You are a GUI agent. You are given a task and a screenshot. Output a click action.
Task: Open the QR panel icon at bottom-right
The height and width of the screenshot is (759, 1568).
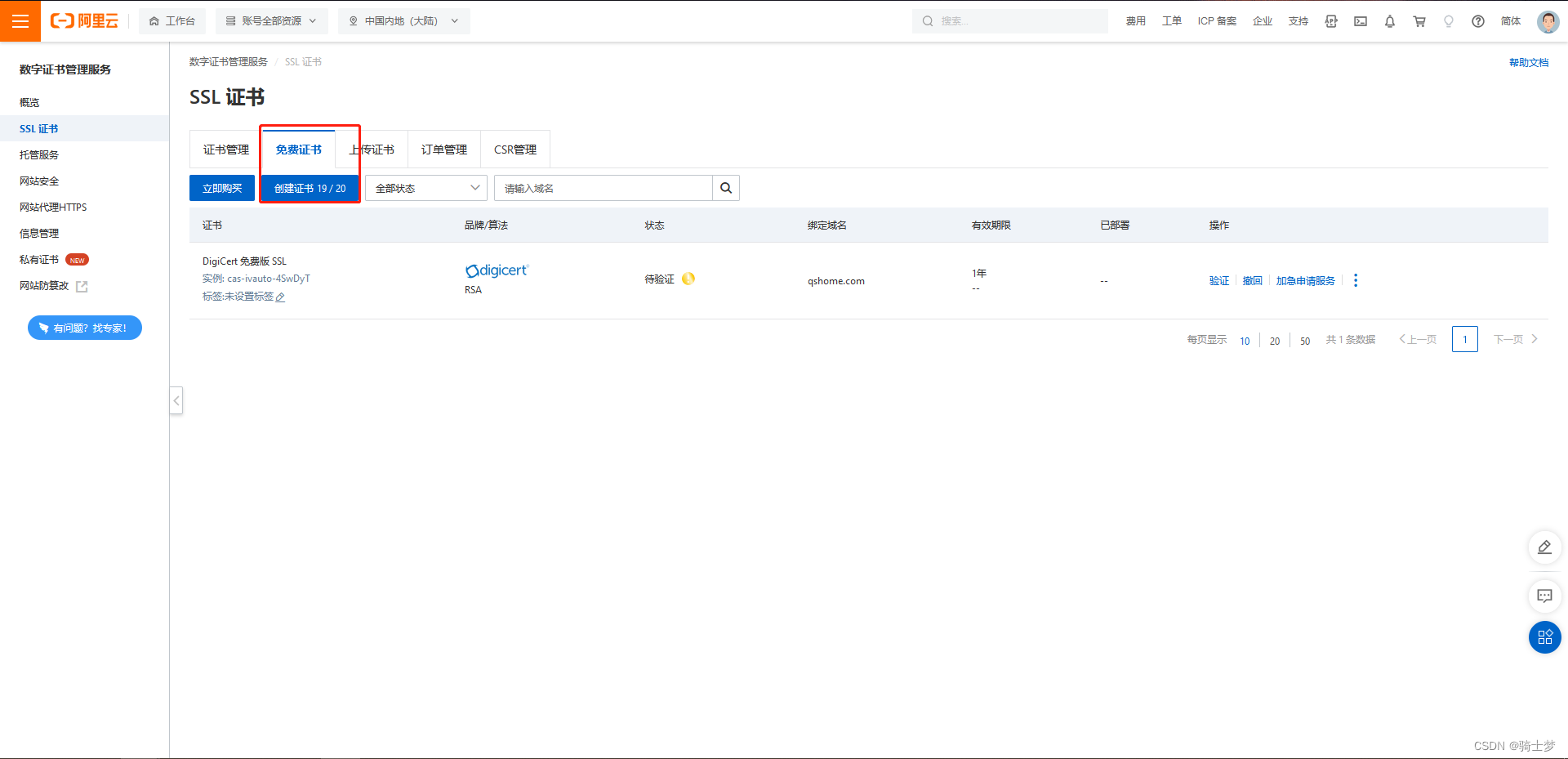pos(1544,637)
